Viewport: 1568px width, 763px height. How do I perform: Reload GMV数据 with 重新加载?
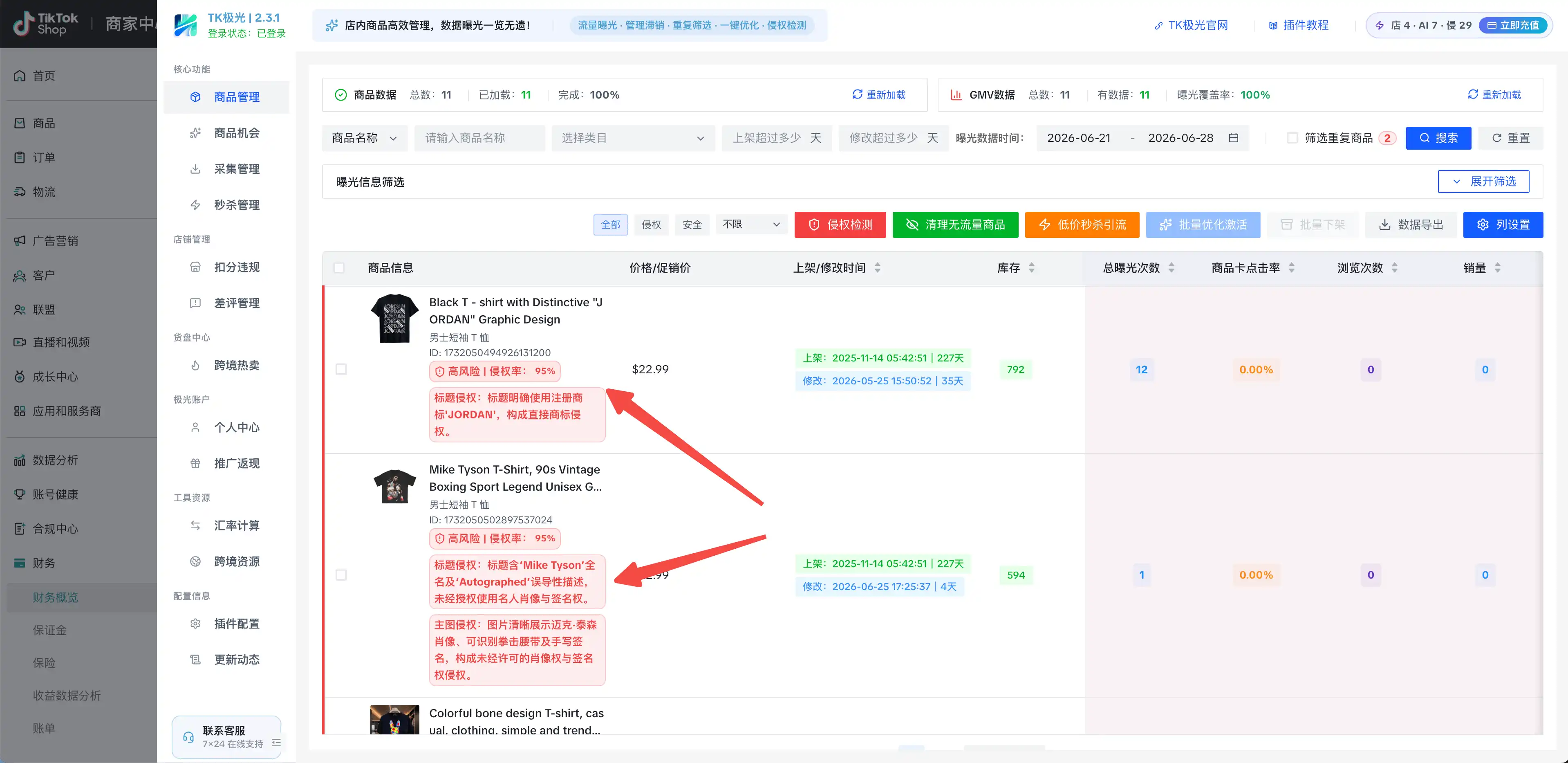[1494, 94]
